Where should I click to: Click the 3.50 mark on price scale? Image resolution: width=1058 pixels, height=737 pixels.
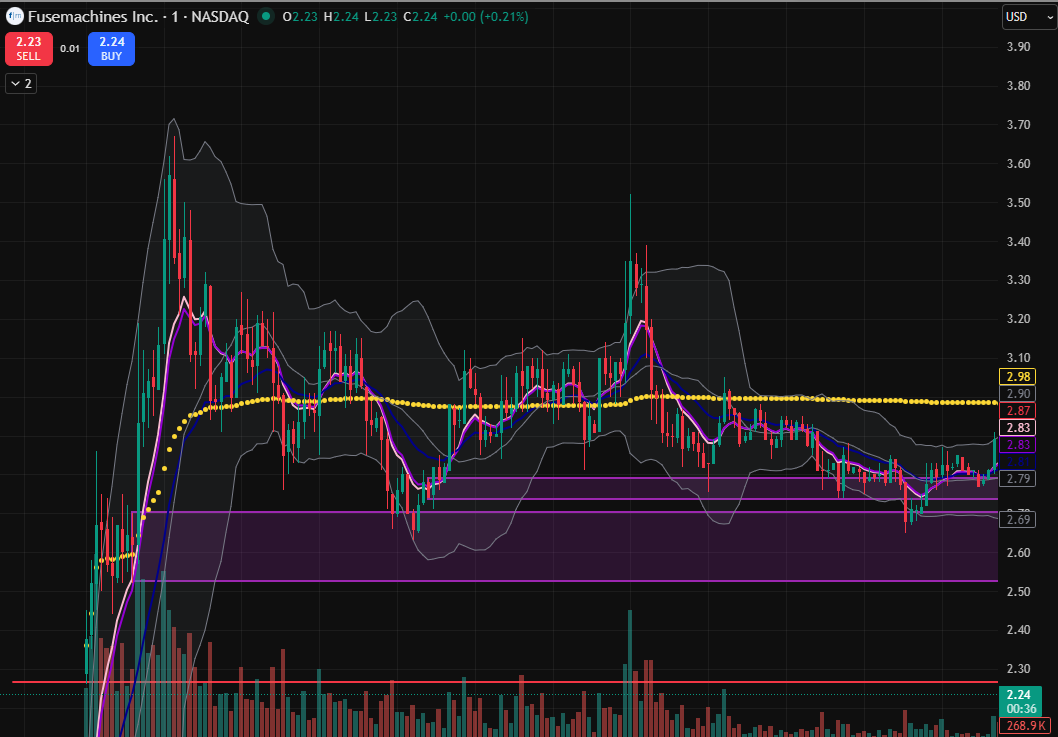click(x=1018, y=202)
